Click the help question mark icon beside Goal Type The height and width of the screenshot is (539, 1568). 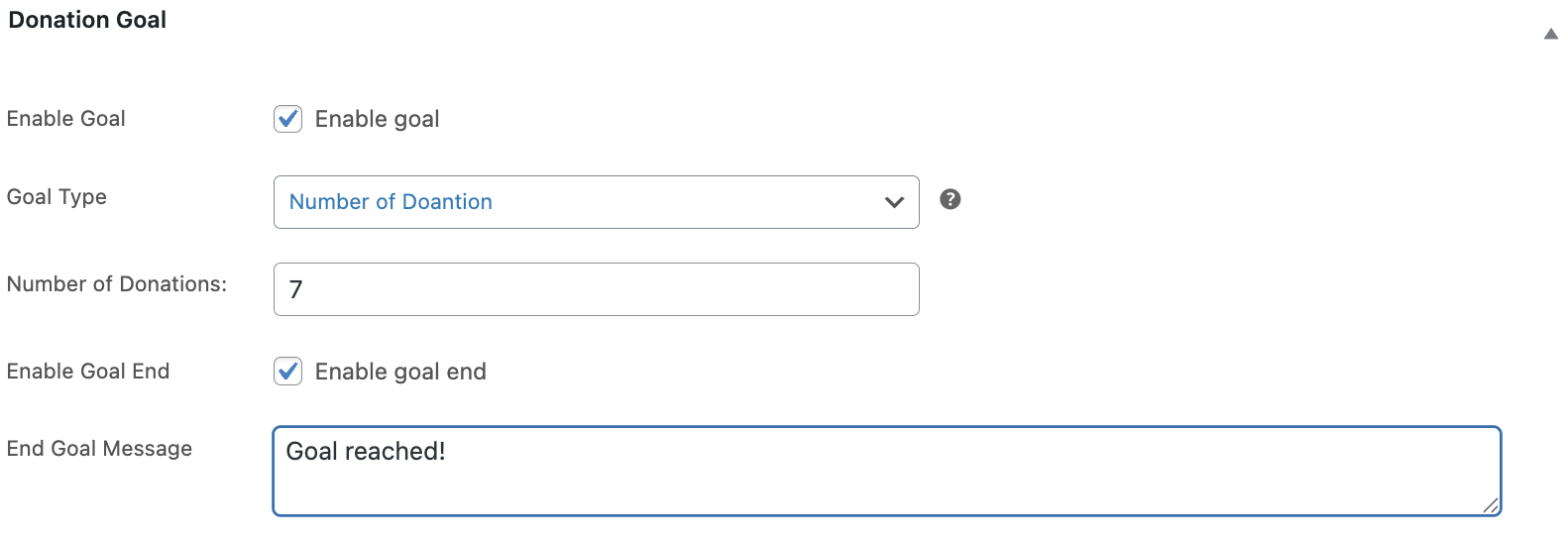point(950,199)
